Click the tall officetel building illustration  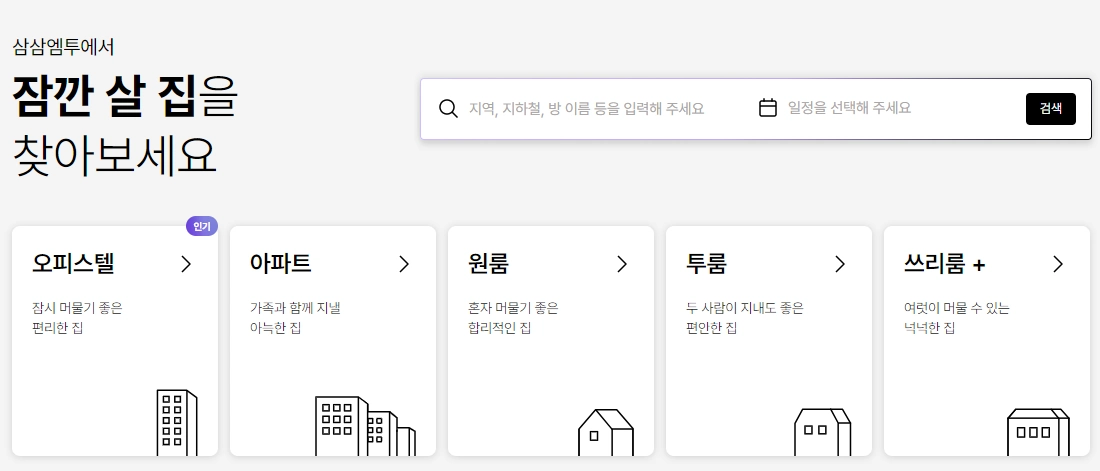point(177,423)
